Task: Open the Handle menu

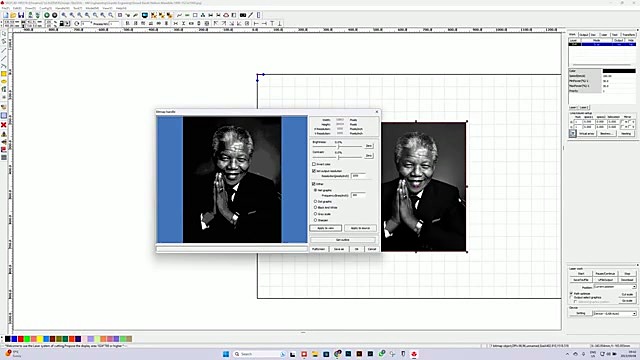Action: [x=62, y=8]
